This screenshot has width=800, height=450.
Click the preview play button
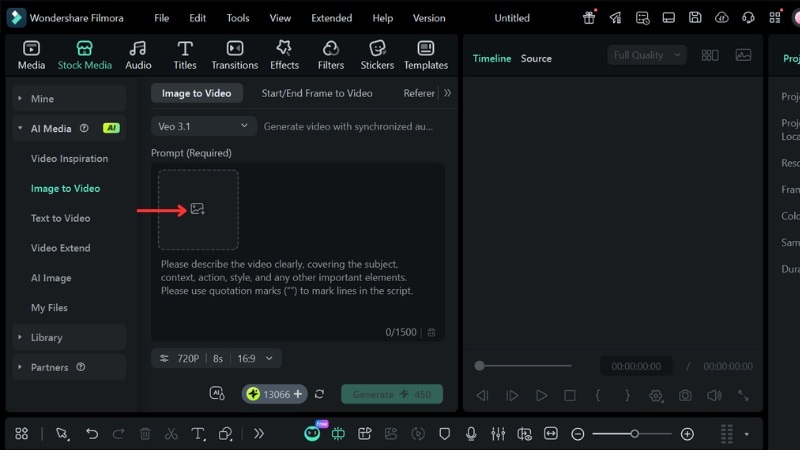[541, 395]
